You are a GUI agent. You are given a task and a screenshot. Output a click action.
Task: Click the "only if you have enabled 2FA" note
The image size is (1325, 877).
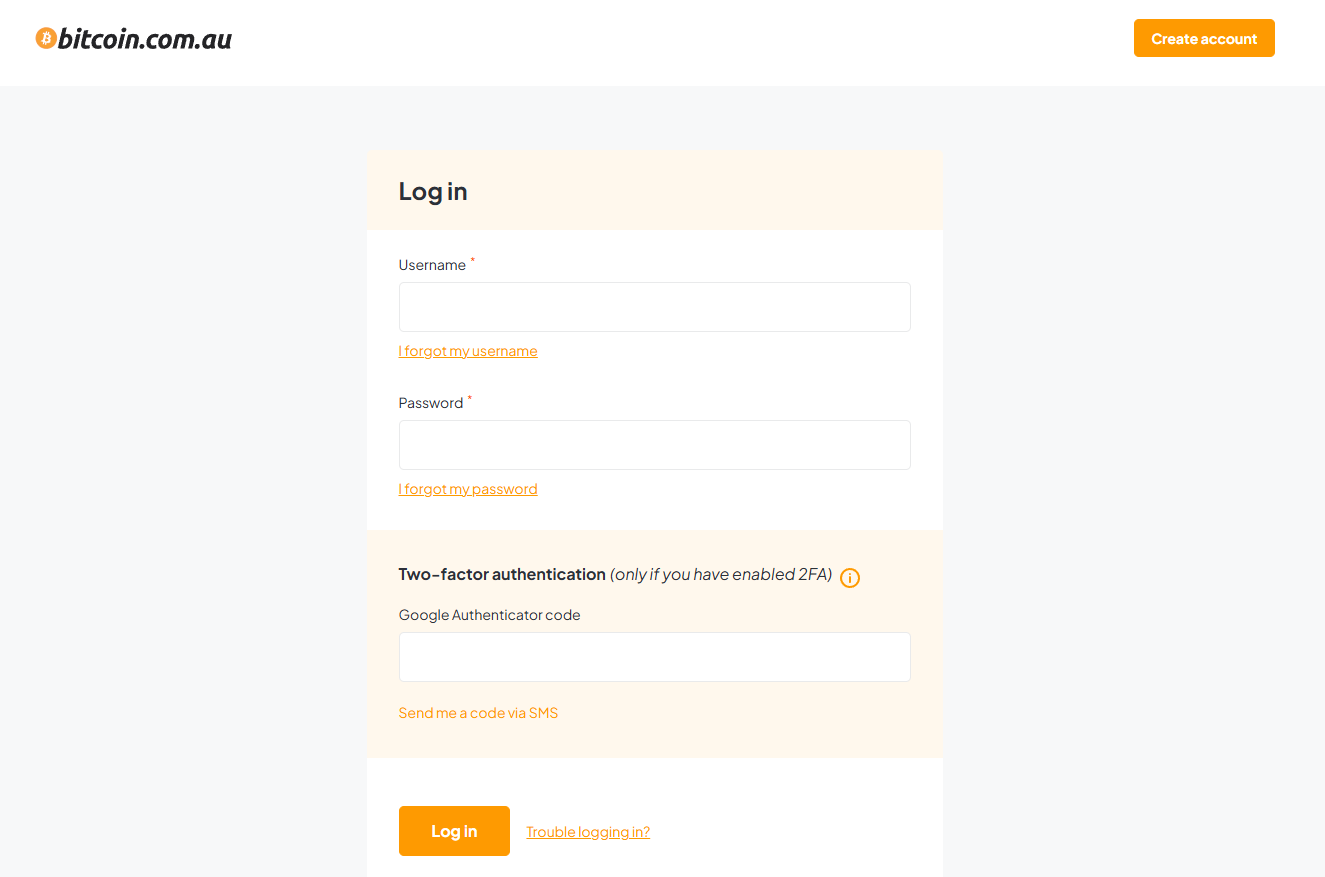point(721,574)
